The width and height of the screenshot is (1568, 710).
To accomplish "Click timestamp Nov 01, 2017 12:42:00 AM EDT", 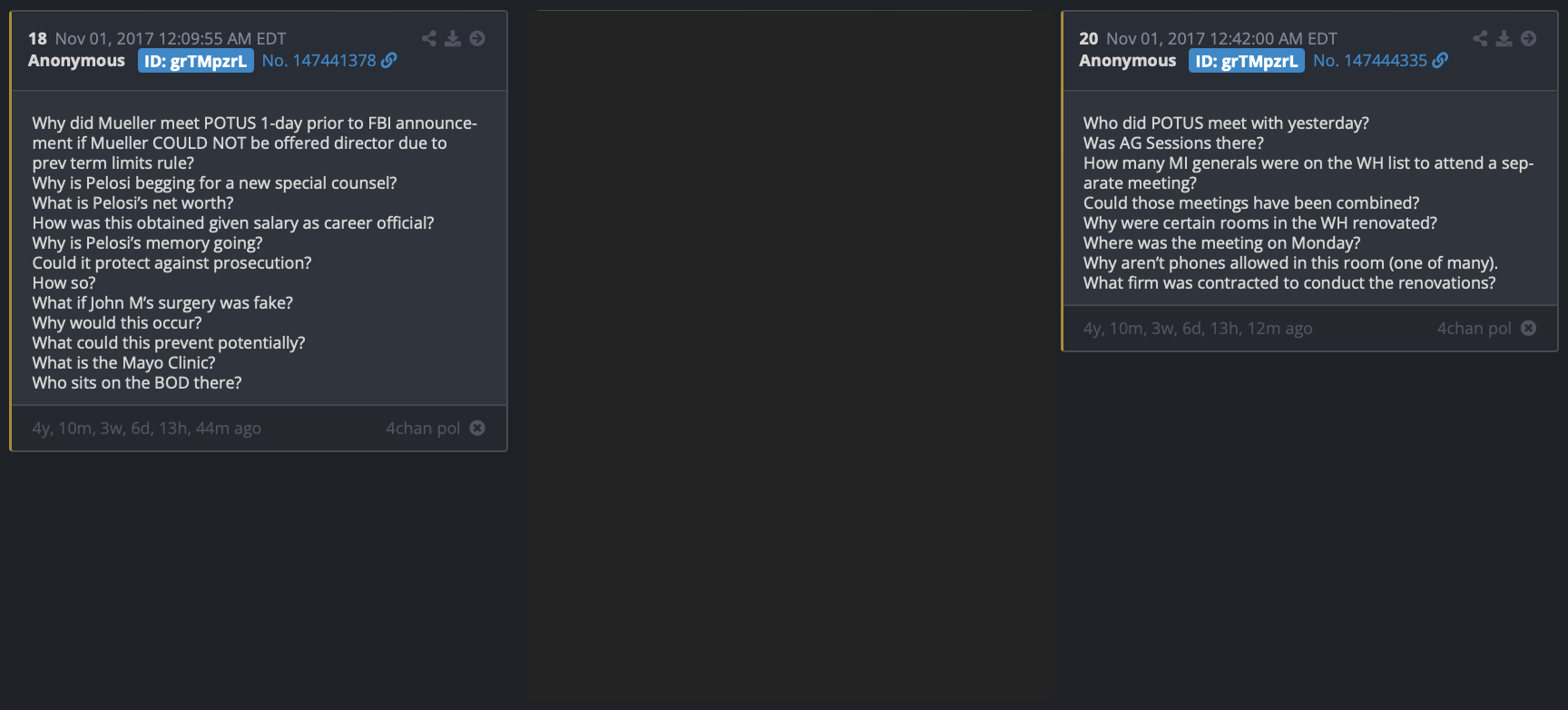I will [1221, 38].
